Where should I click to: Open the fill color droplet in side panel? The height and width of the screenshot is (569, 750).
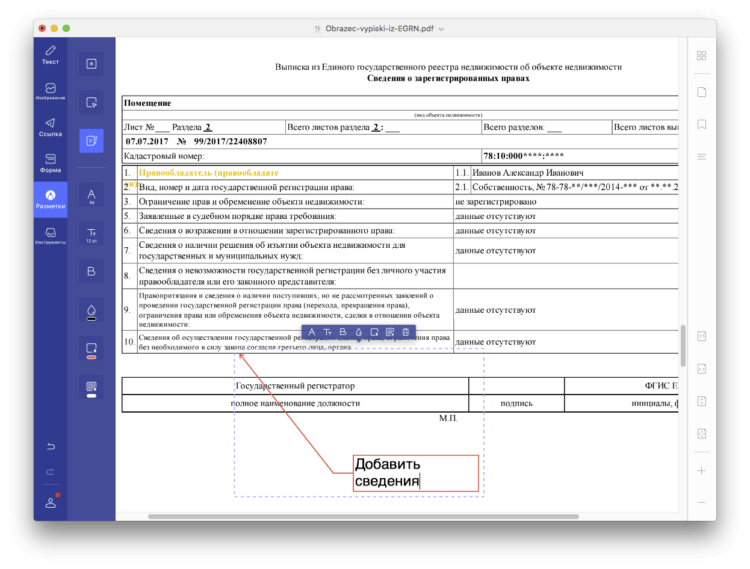(x=91, y=311)
